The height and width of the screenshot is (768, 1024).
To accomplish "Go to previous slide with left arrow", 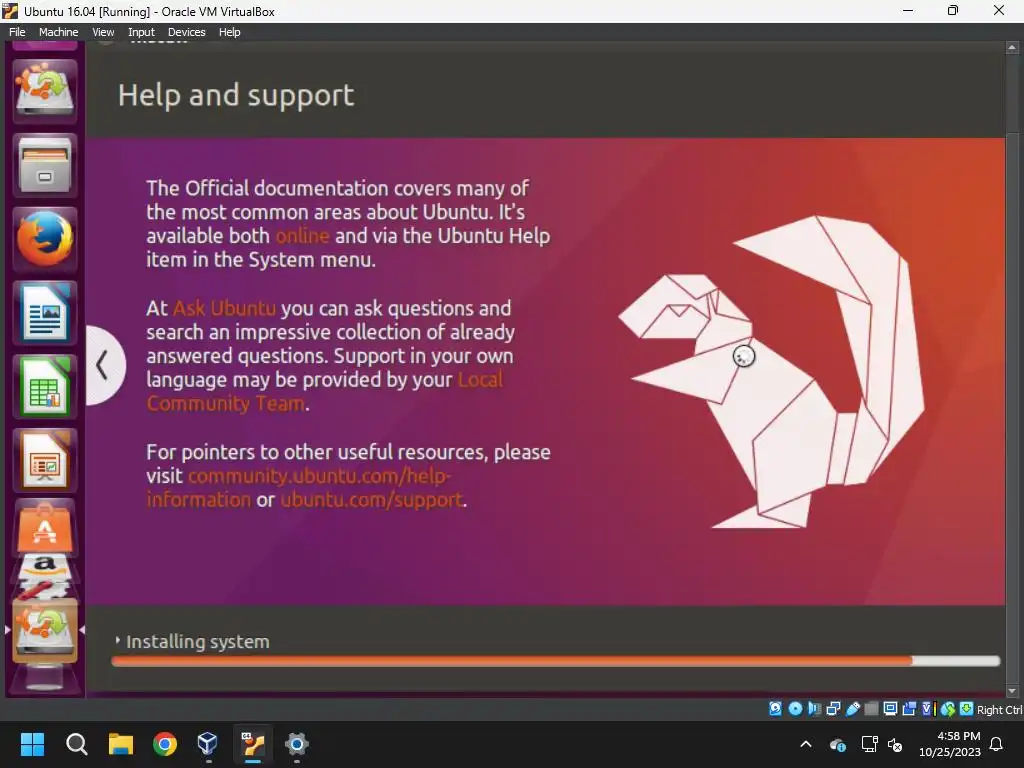I will [x=104, y=364].
